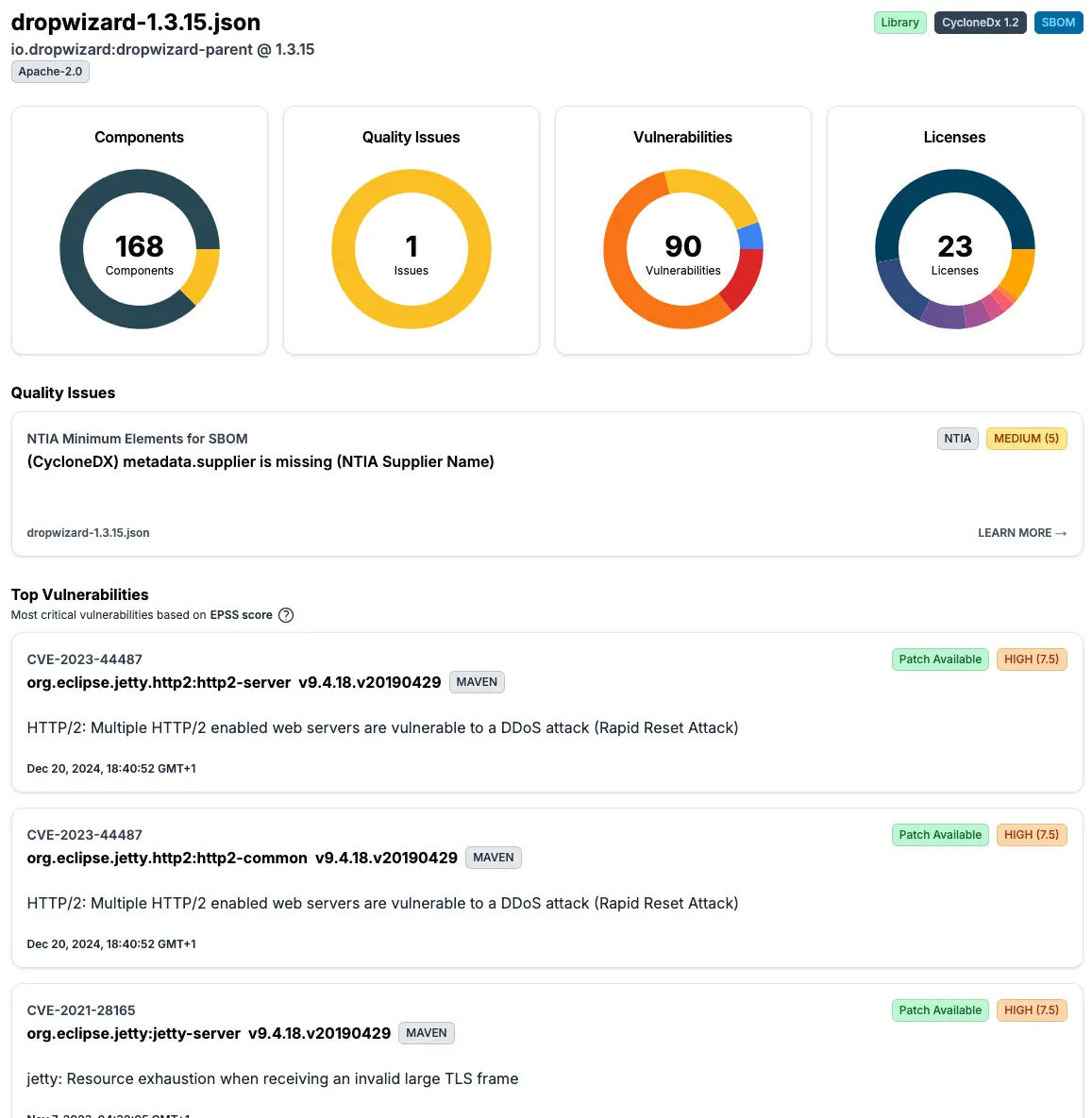The width and height of the screenshot is (1092, 1118).
Task: Click the EPSS score help question-mark icon
Action: point(286,615)
